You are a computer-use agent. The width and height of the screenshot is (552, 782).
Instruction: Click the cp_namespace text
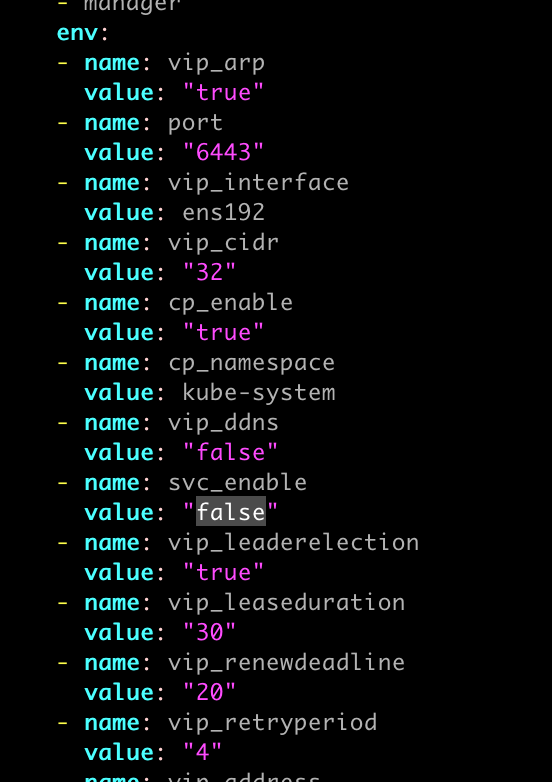click(x=251, y=364)
